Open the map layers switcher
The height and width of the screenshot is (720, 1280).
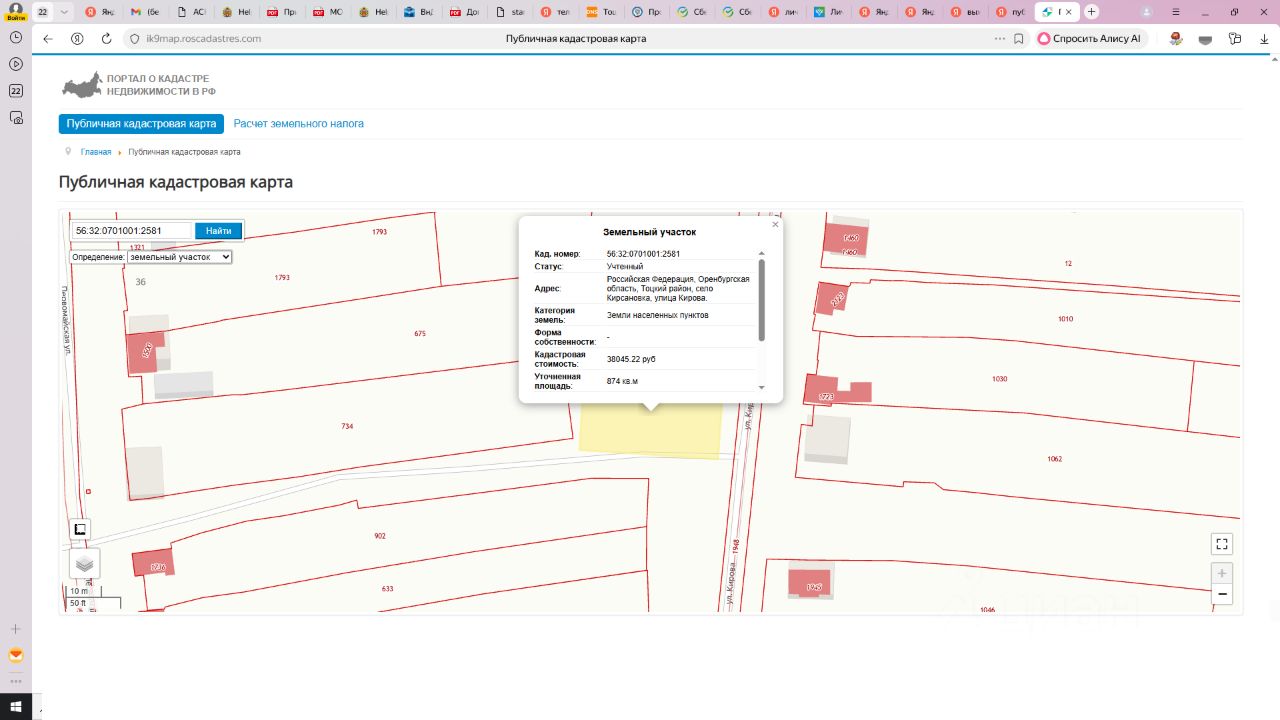(x=84, y=564)
